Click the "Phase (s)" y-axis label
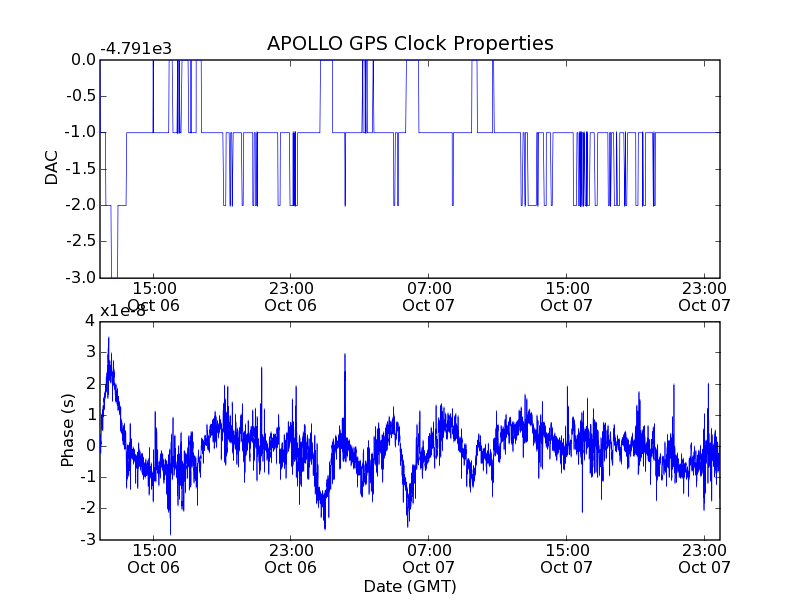 point(67,430)
